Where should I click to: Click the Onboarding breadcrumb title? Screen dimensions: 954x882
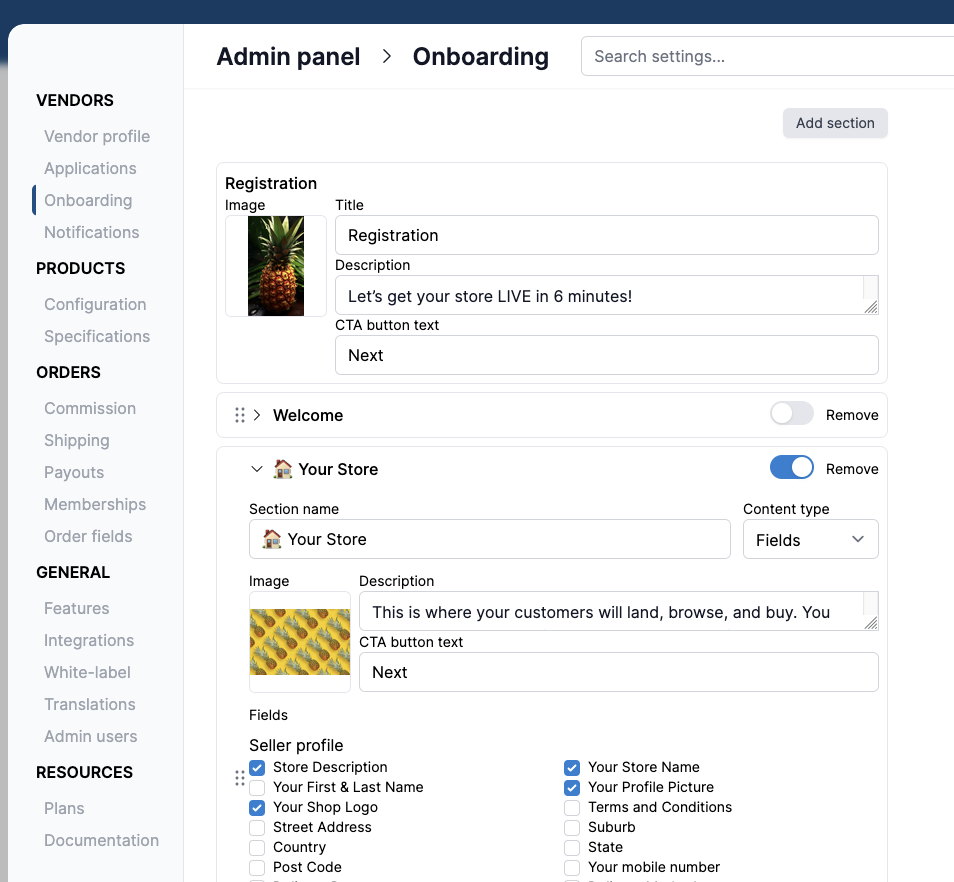[481, 57]
